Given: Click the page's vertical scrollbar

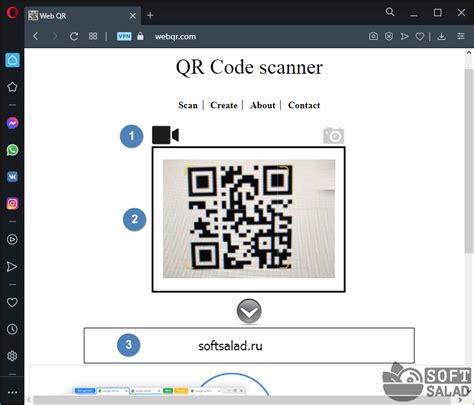Looking at the screenshot, I should [469, 161].
